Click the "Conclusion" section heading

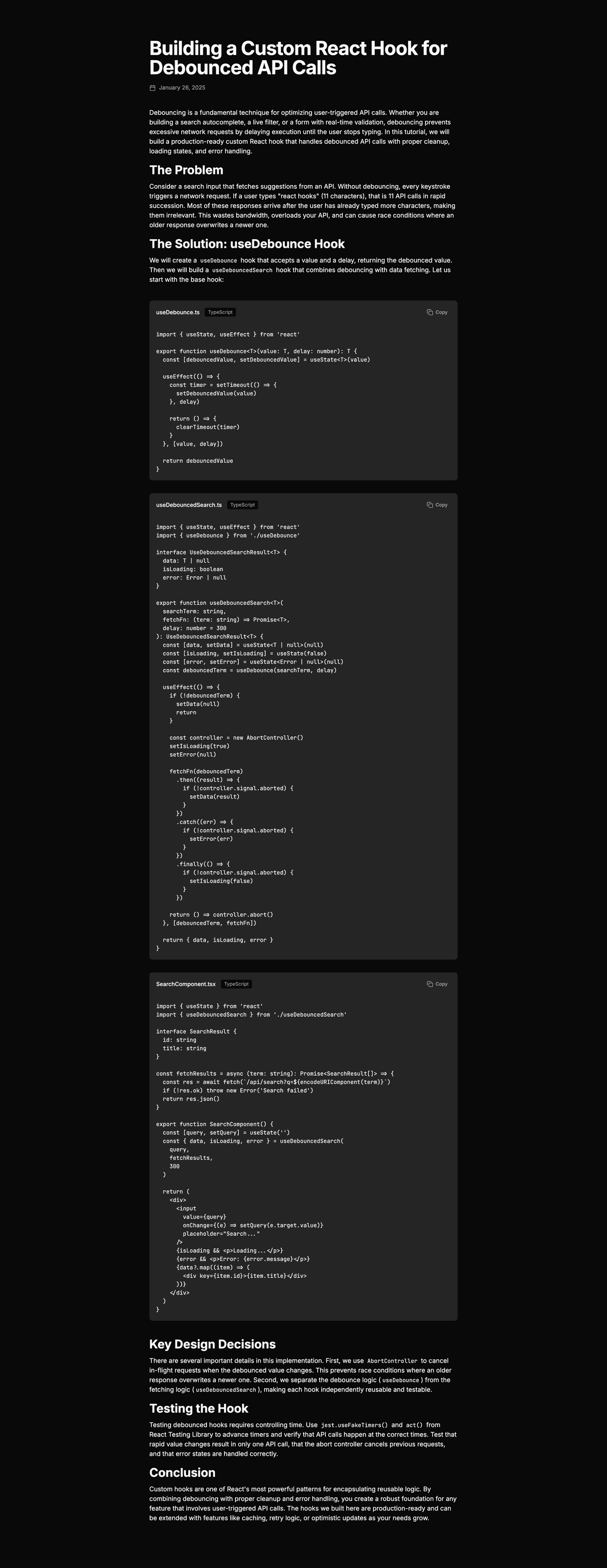(183, 1472)
